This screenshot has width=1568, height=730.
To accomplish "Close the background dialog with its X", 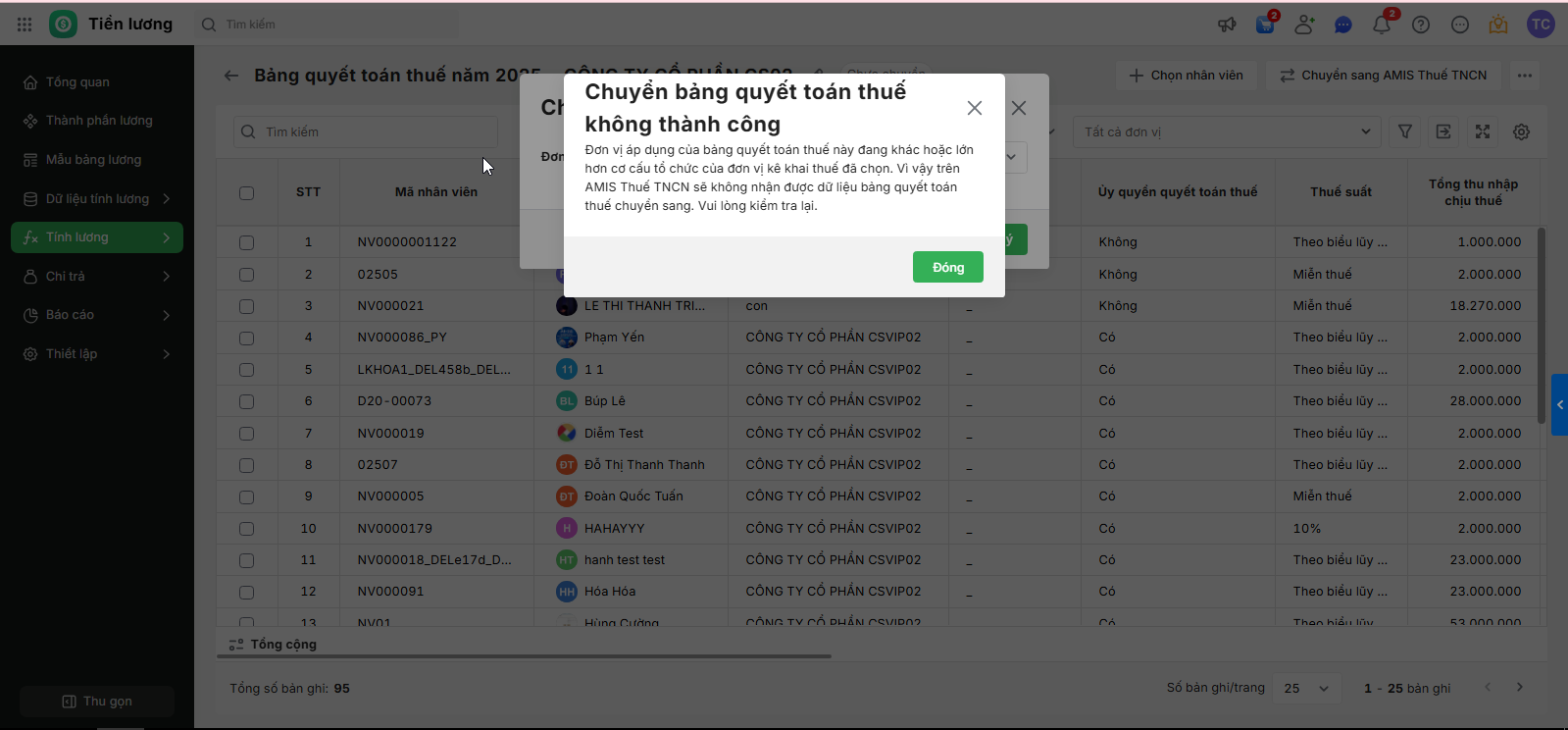I will [x=1020, y=108].
